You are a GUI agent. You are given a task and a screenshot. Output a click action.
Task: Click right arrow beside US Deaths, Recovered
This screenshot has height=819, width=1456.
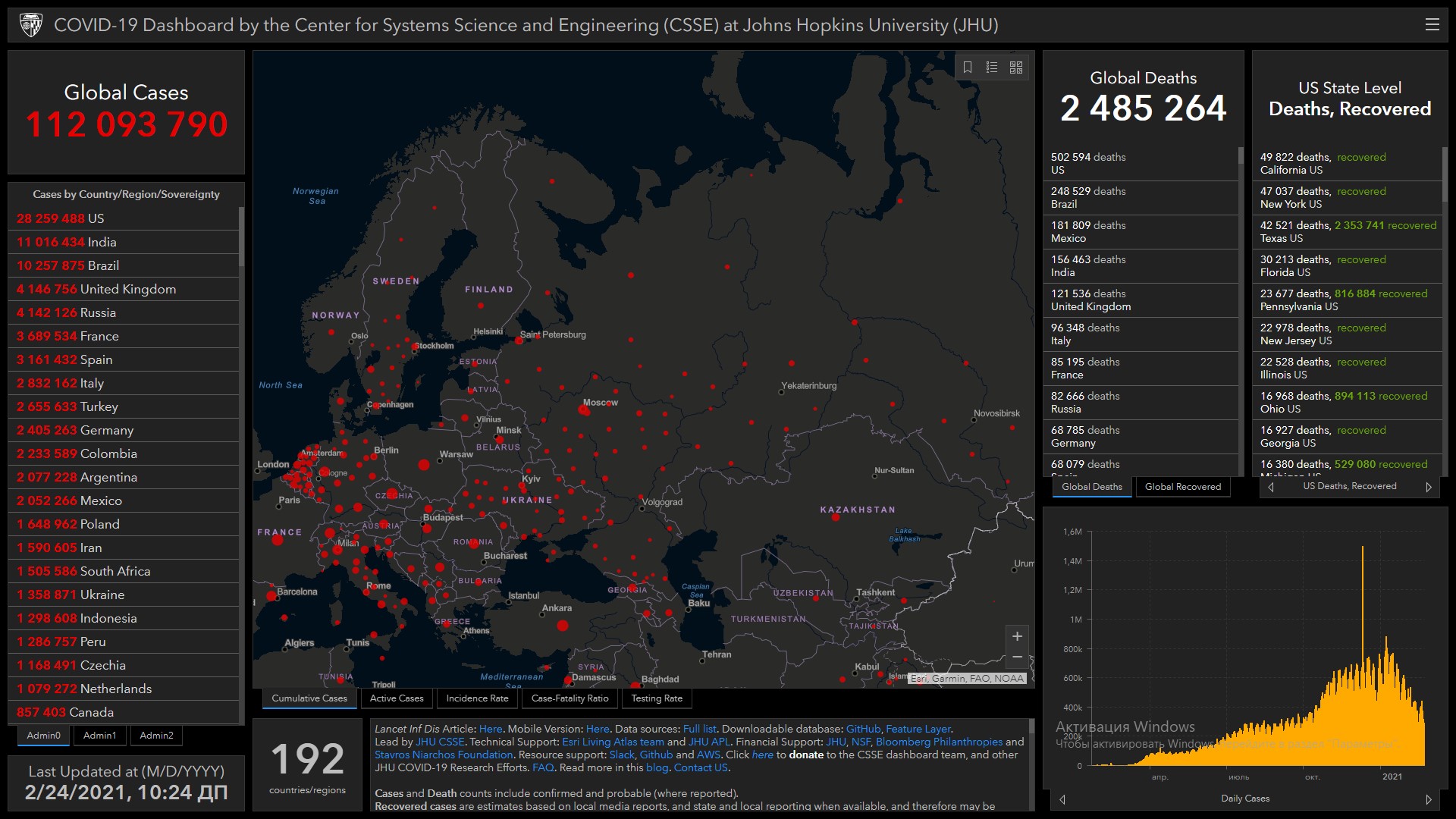click(1429, 487)
